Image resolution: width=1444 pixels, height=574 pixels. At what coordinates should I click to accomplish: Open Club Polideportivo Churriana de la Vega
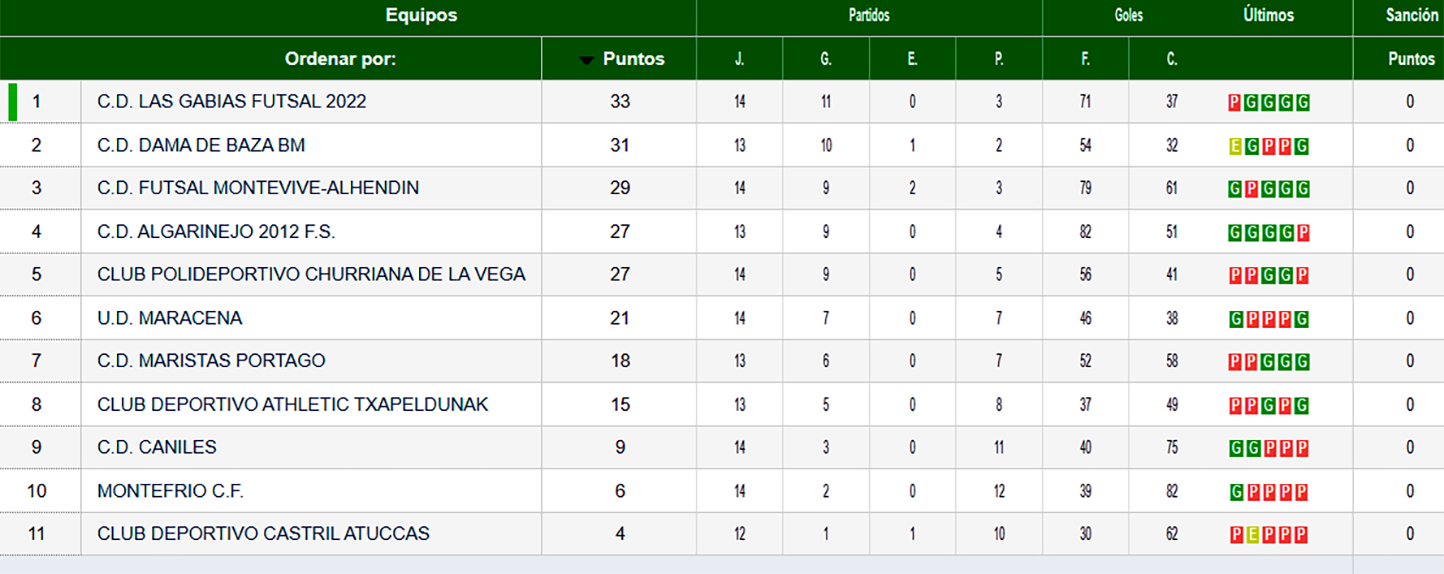[x=311, y=275]
